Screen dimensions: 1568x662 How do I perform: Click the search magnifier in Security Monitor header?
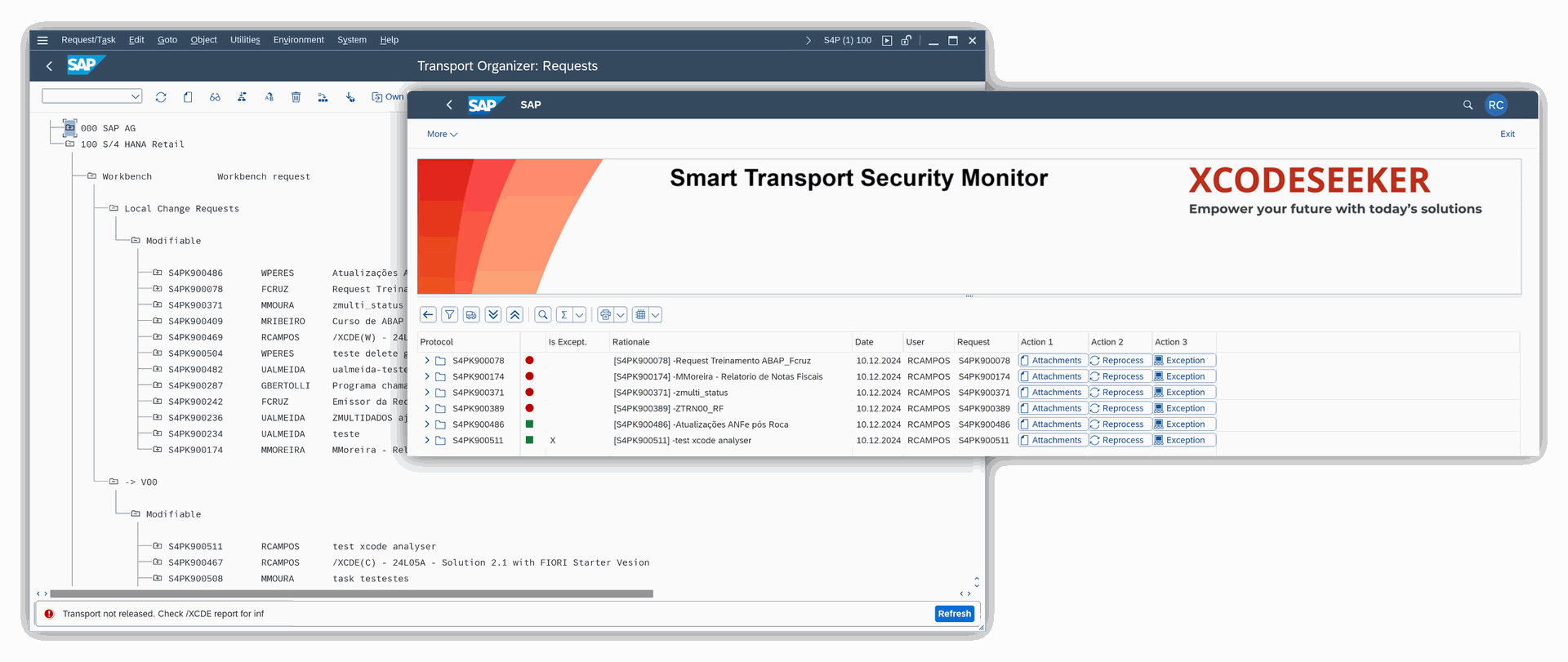1468,104
